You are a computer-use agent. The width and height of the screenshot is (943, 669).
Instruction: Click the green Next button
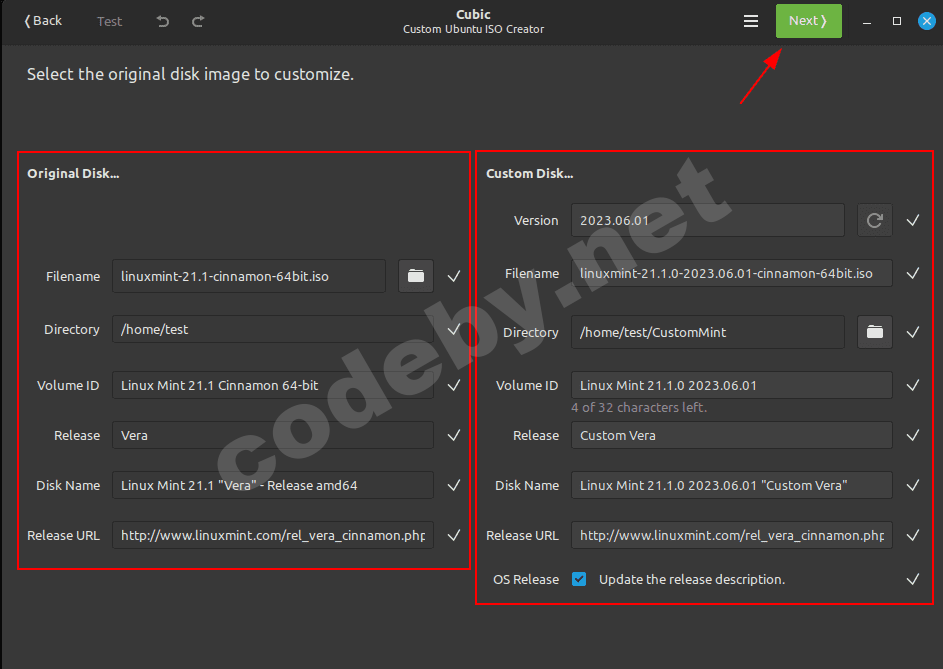pos(808,21)
